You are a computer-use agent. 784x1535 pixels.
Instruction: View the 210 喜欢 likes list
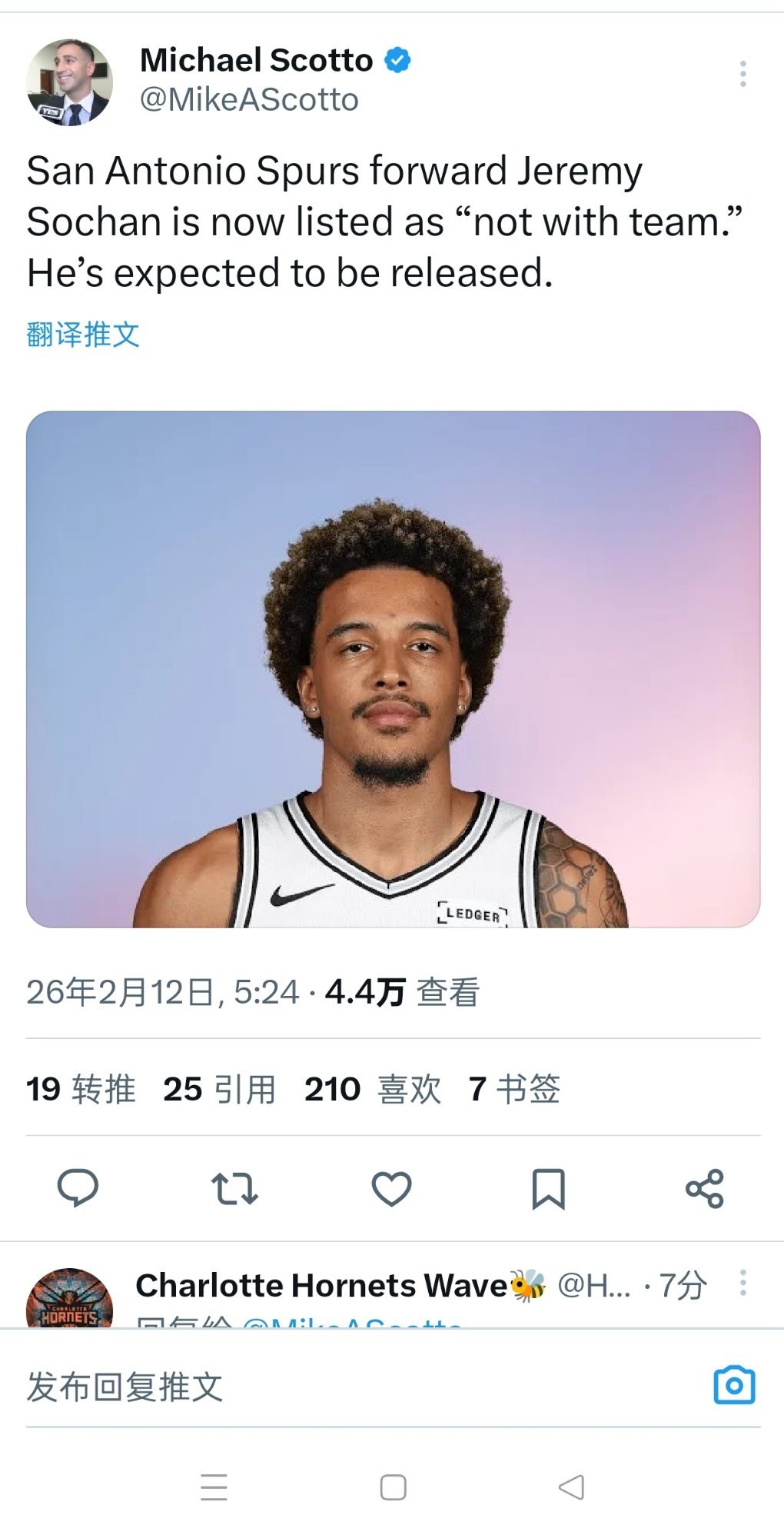click(373, 1089)
